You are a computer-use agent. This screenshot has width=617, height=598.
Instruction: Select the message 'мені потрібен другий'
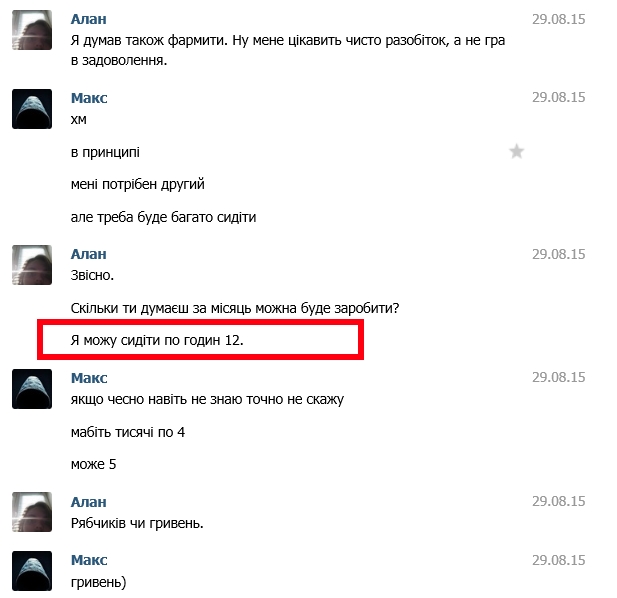[x=138, y=184]
